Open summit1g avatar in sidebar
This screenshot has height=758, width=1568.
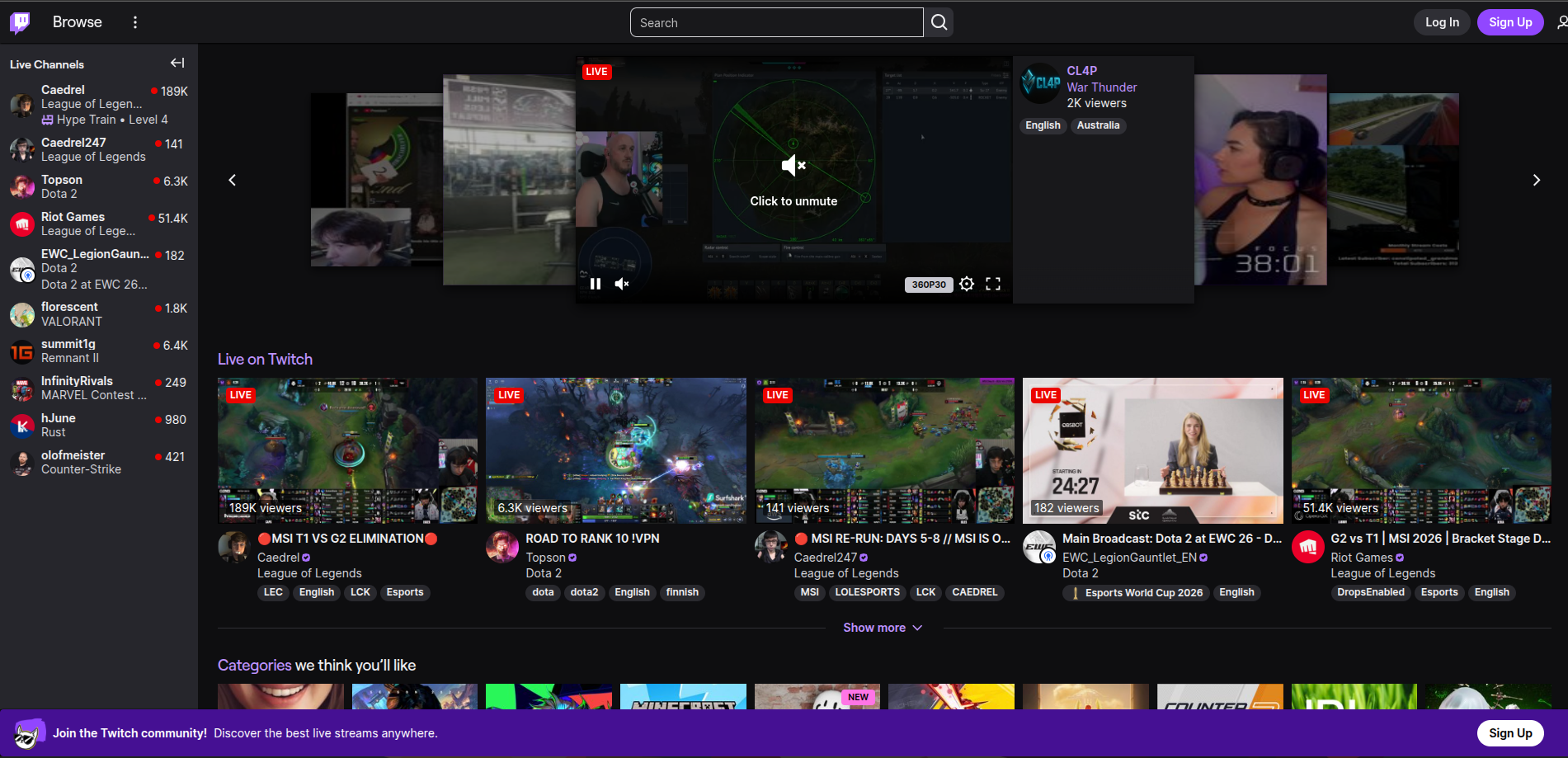click(22, 351)
